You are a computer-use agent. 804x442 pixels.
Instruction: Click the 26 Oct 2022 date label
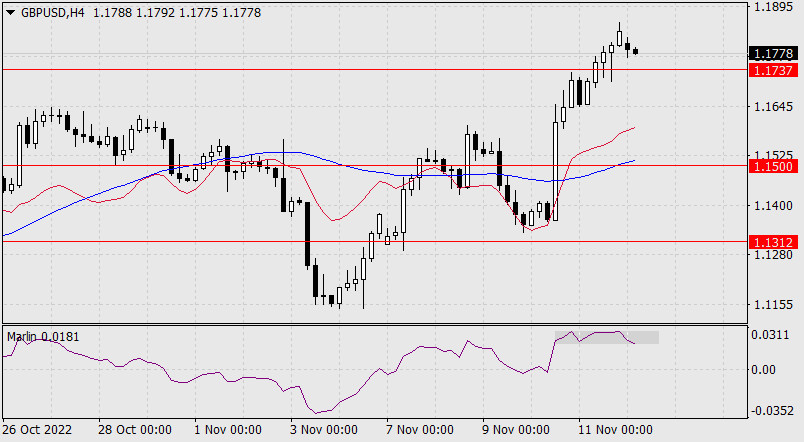coord(38,430)
